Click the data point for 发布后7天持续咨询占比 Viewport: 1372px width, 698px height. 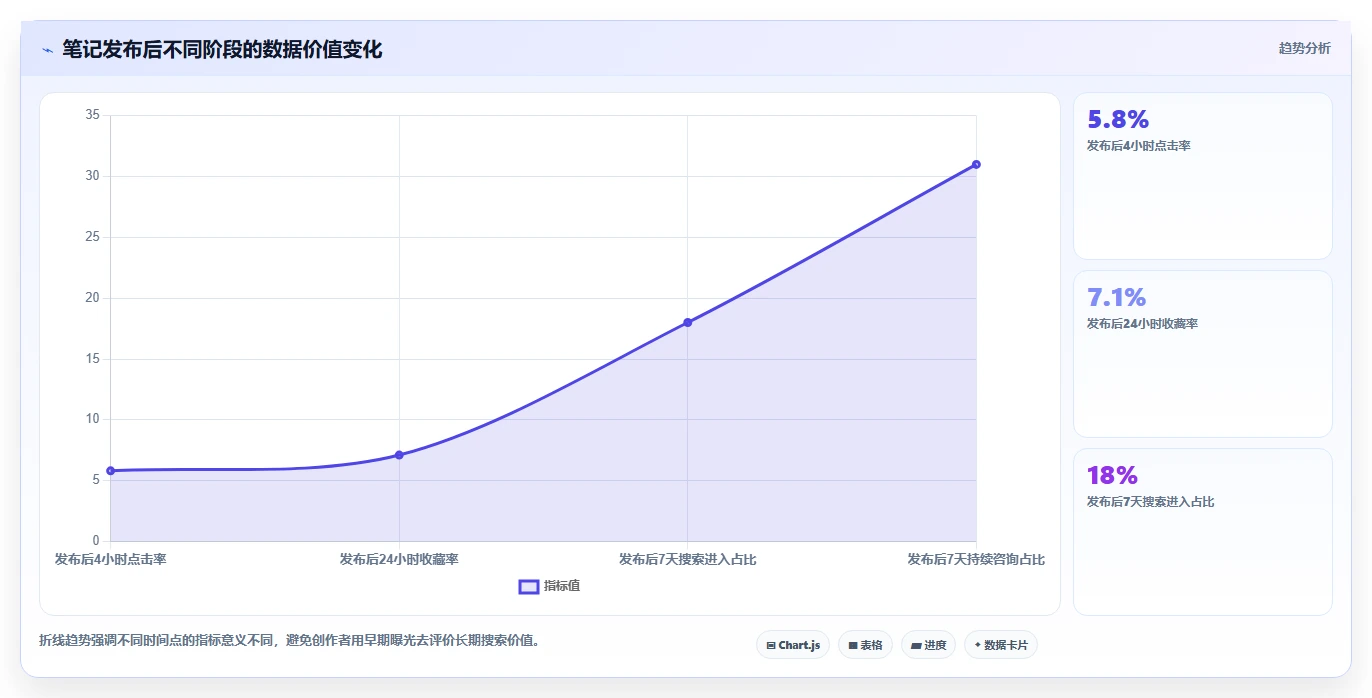pyautogui.click(x=976, y=164)
